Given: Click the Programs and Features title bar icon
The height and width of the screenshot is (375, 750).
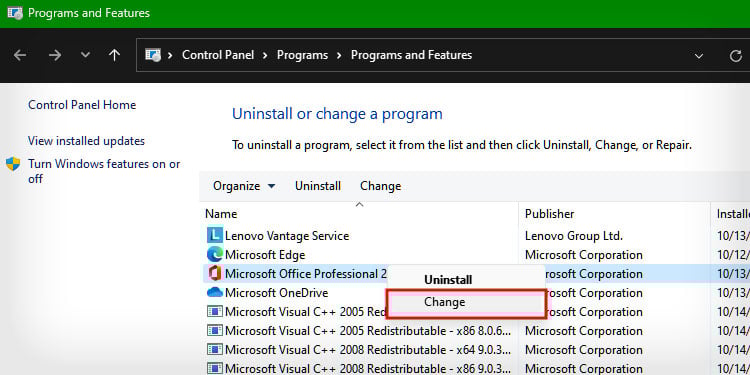Looking at the screenshot, I should pyautogui.click(x=15, y=13).
